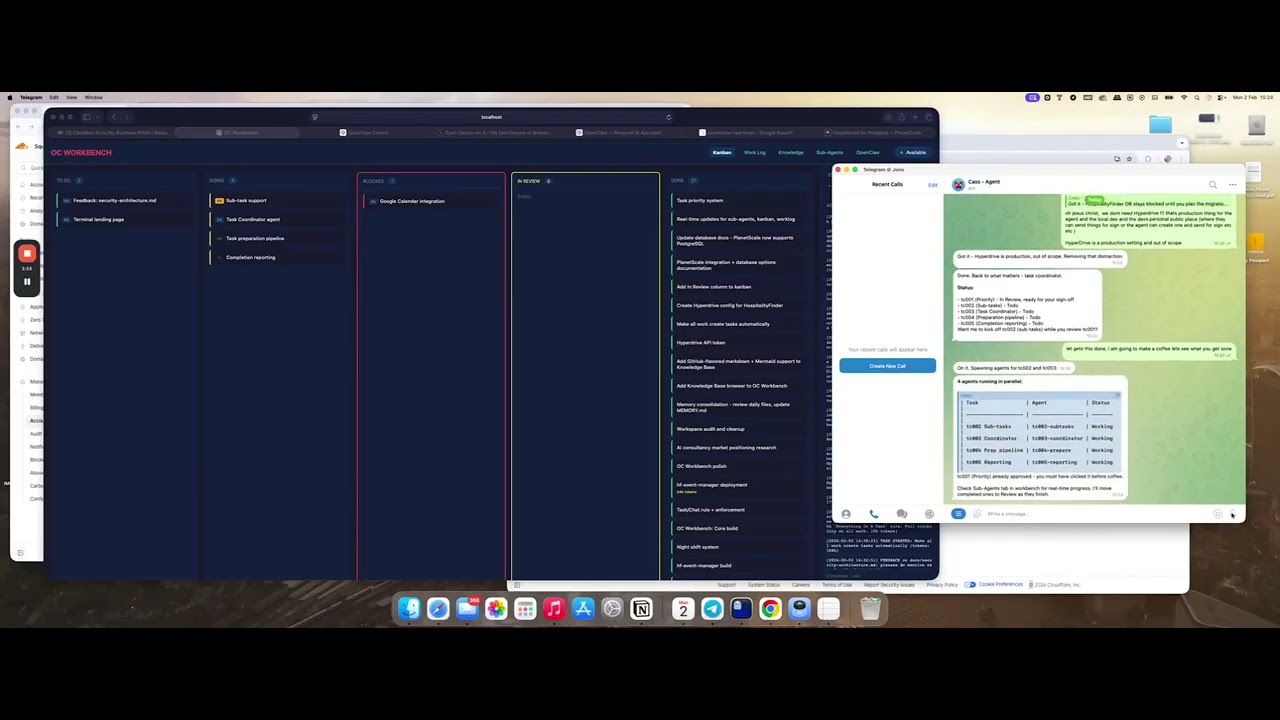Click Edit in Telegram Recent Calls

pos(933,185)
